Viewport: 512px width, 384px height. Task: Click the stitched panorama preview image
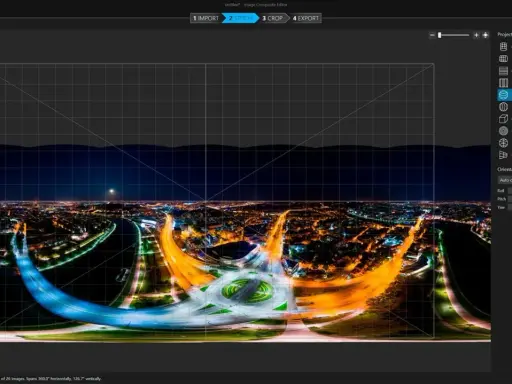(x=245, y=243)
